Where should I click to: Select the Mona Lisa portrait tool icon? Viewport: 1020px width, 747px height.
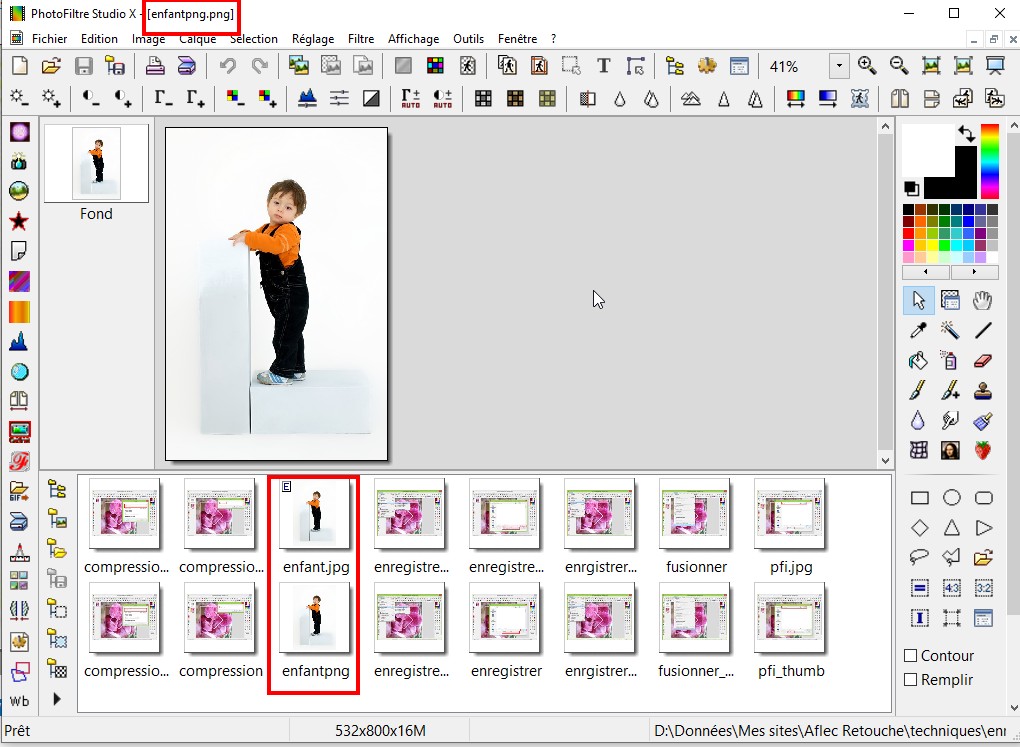coord(950,450)
